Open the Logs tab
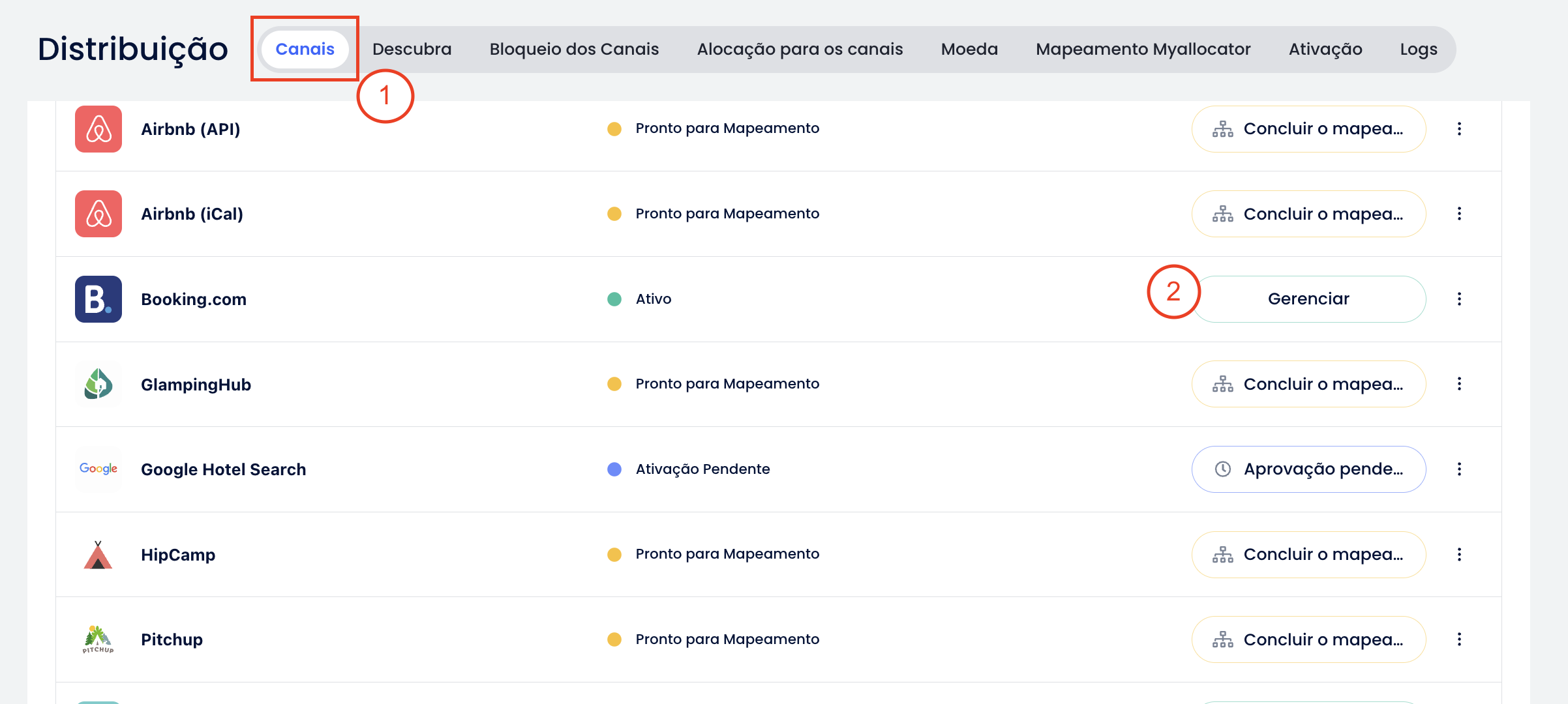Image resolution: width=1568 pixels, height=704 pixels. pyautogui.click(x=1418, y=50)
